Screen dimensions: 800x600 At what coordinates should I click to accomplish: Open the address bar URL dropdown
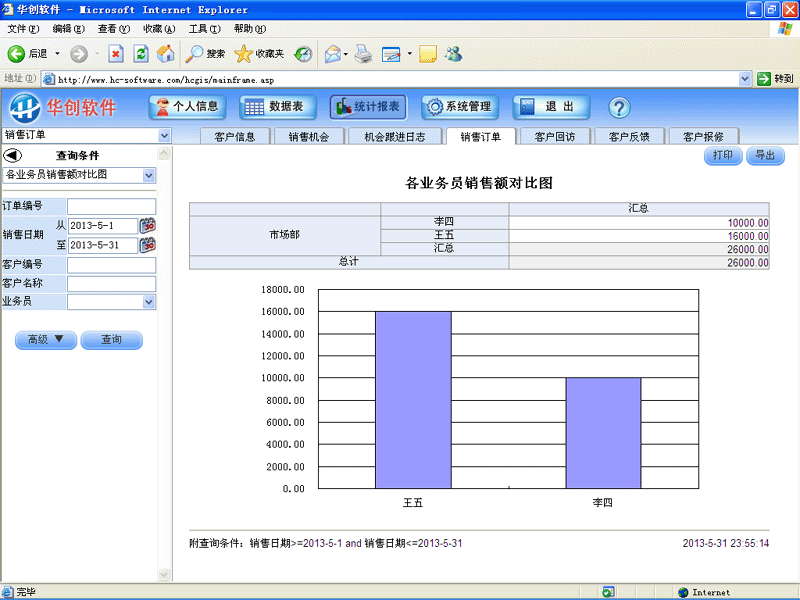[744, 79]
